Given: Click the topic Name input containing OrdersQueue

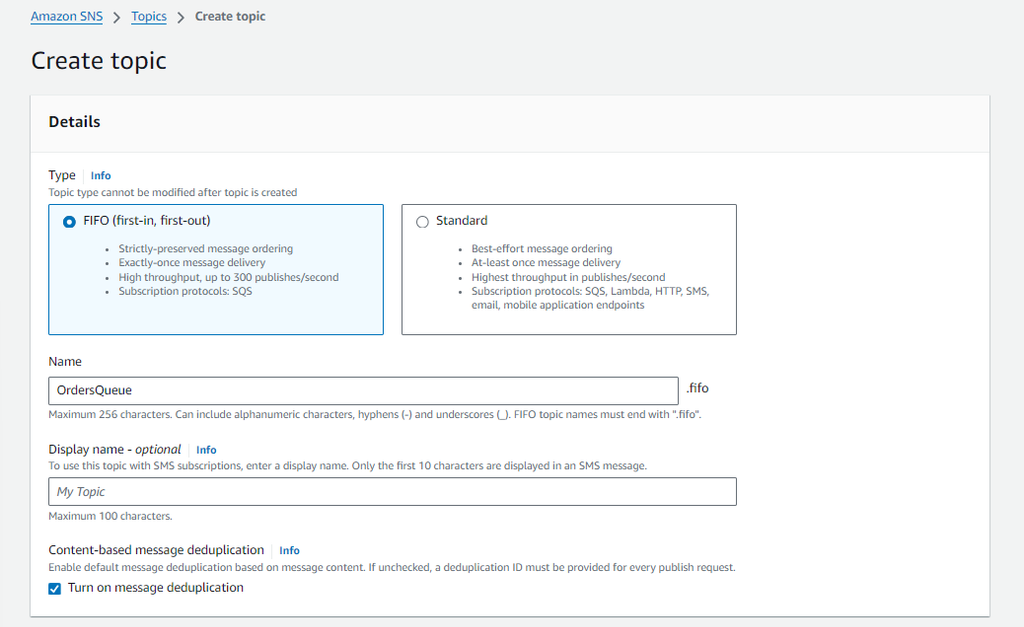Looking at the screenshot, I should tap(363, 390).
